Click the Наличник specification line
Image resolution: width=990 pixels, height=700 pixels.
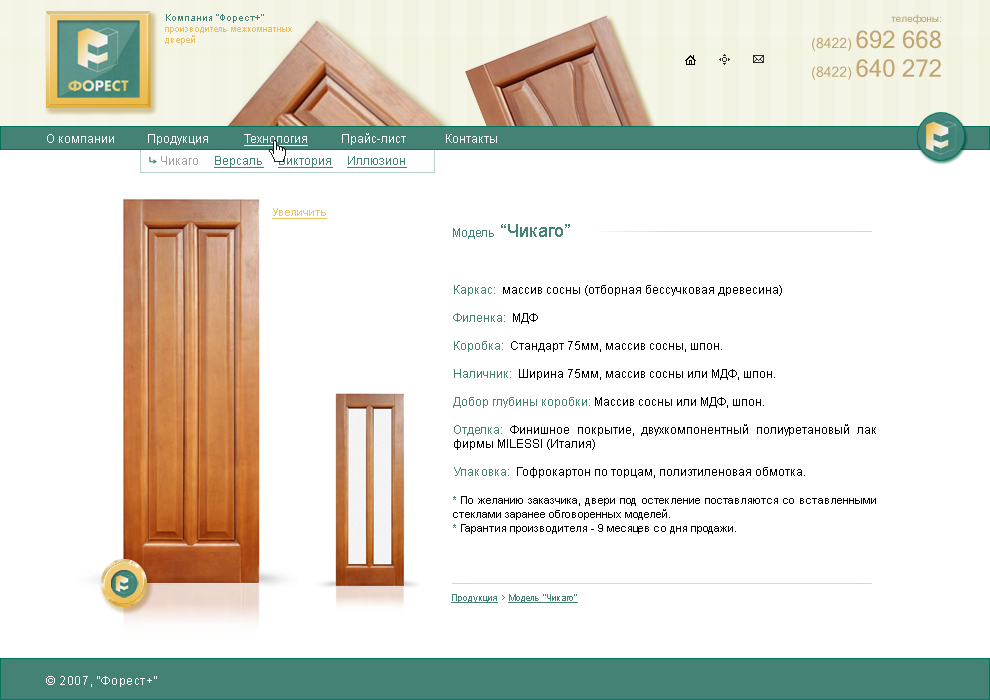point(614,374)
